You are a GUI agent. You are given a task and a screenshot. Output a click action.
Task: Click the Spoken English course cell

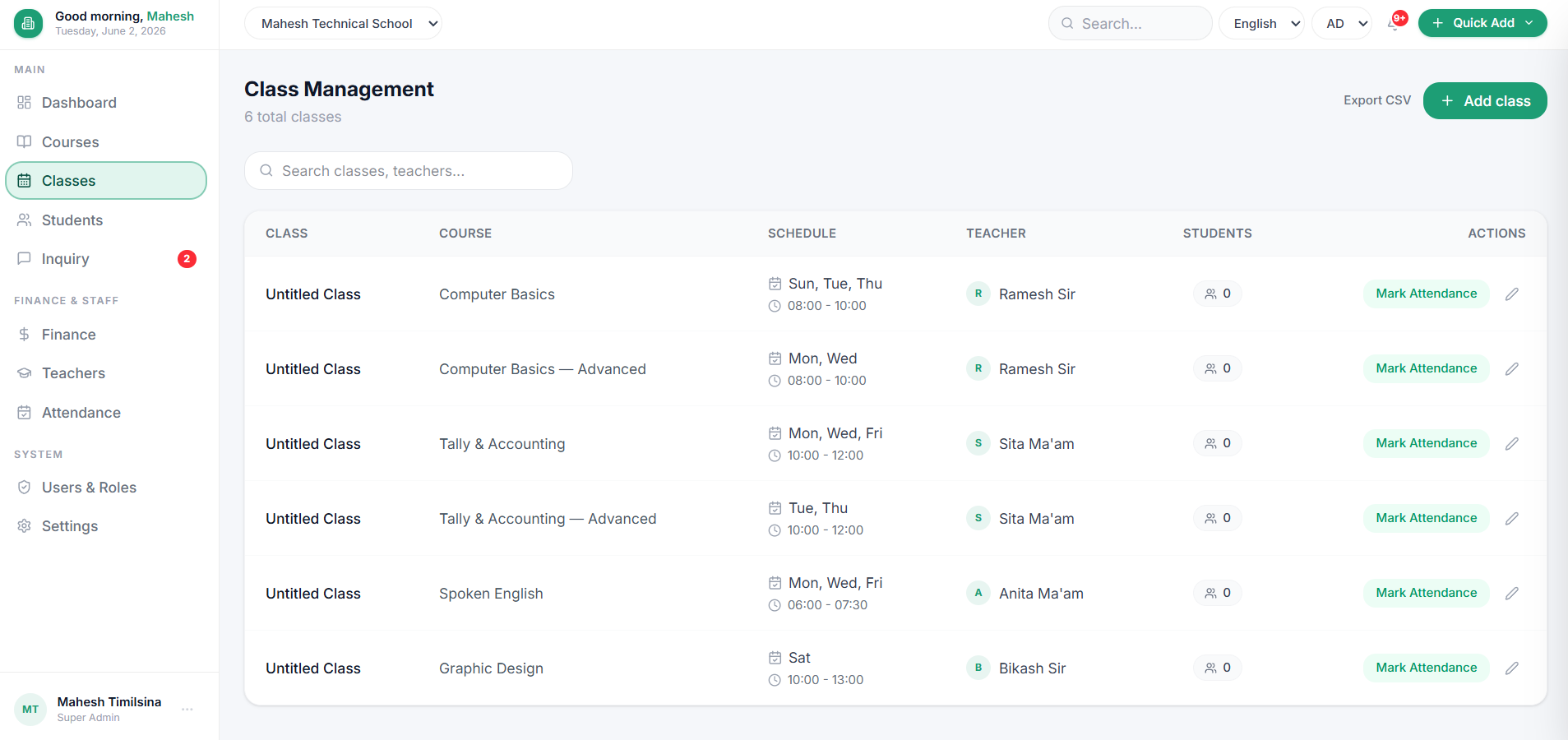[x=491, y=594]
